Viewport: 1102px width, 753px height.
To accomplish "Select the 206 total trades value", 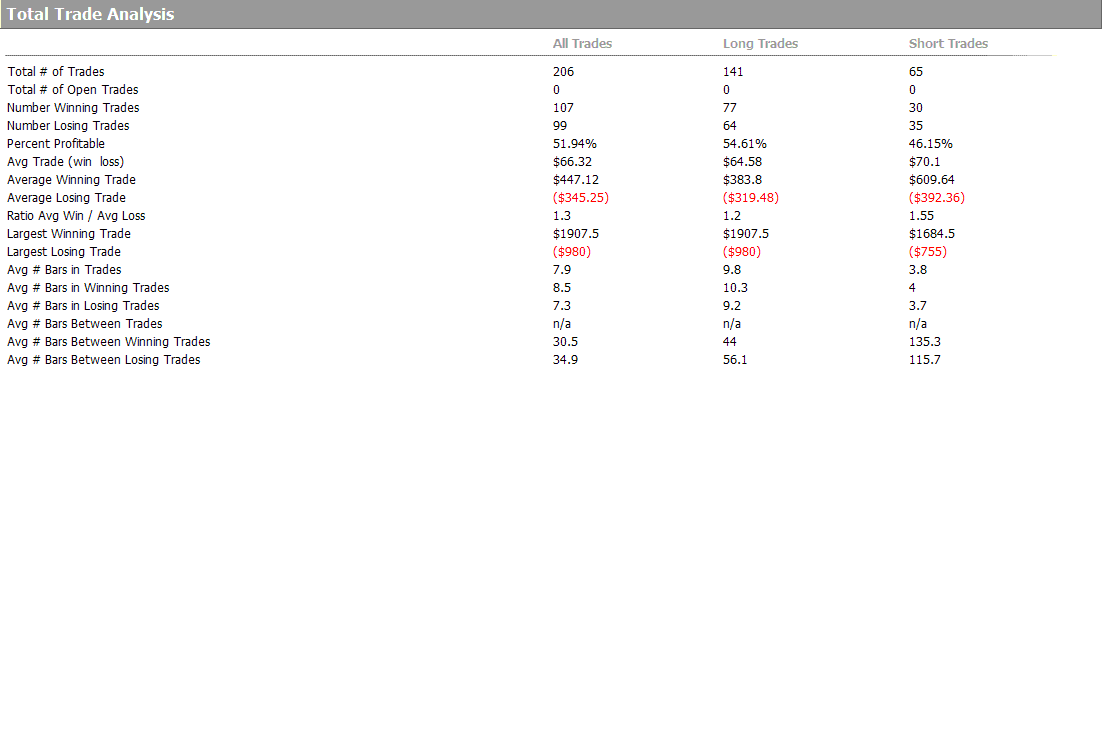I will [x=563, y=72].
